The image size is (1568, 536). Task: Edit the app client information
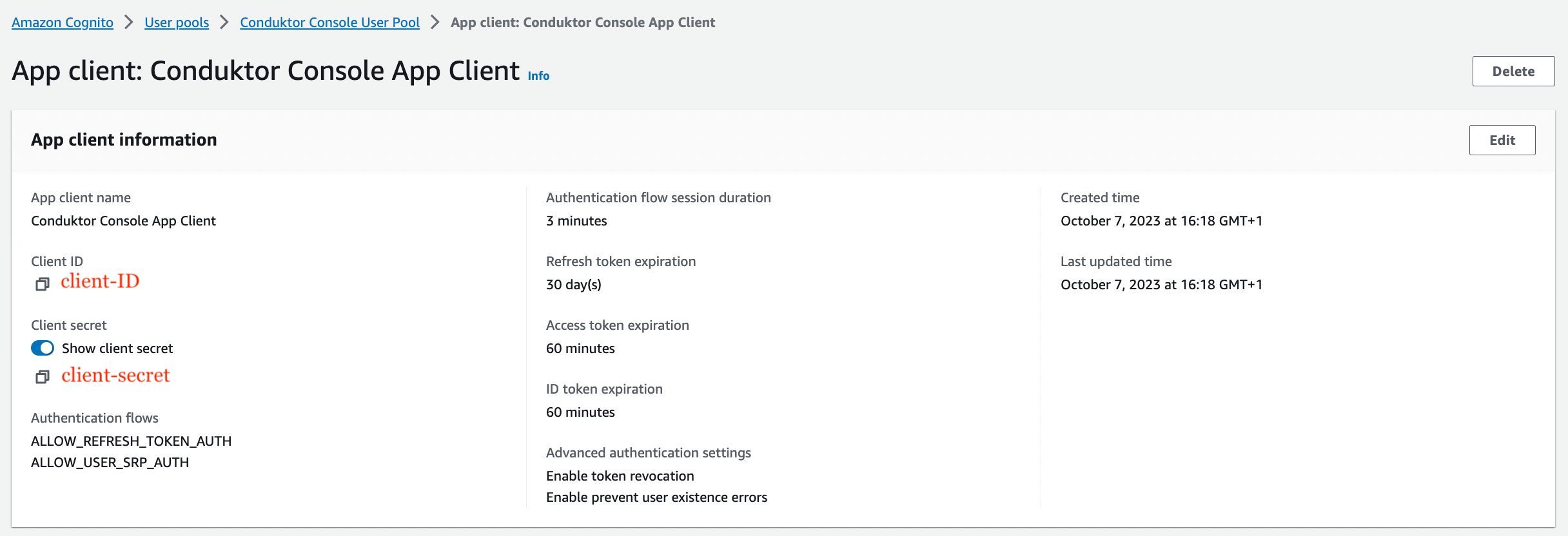click(1502, 140)
